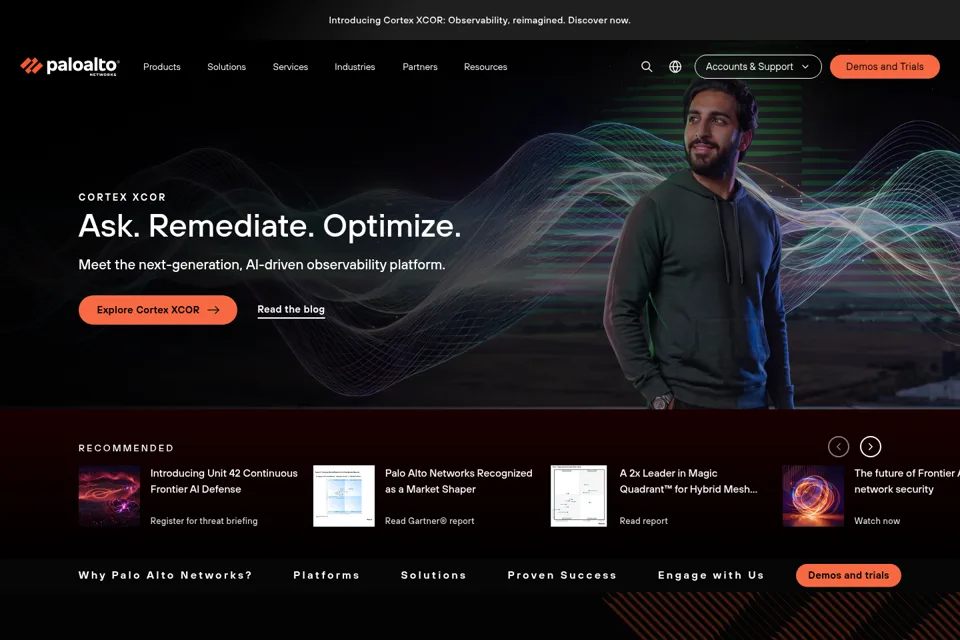
Task: Advance recommended carousel with next arrow
Action: coord(871,446)
